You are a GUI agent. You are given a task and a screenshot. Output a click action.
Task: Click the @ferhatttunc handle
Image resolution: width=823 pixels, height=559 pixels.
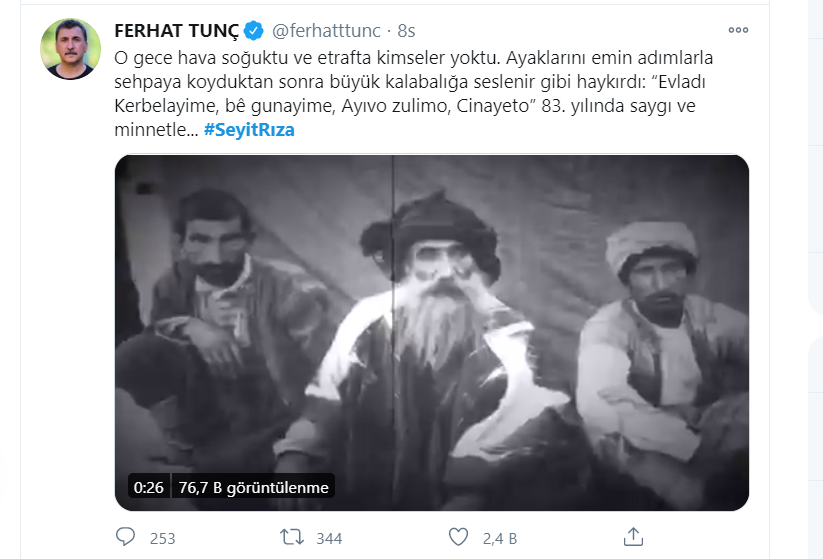(x=326, y=31)
